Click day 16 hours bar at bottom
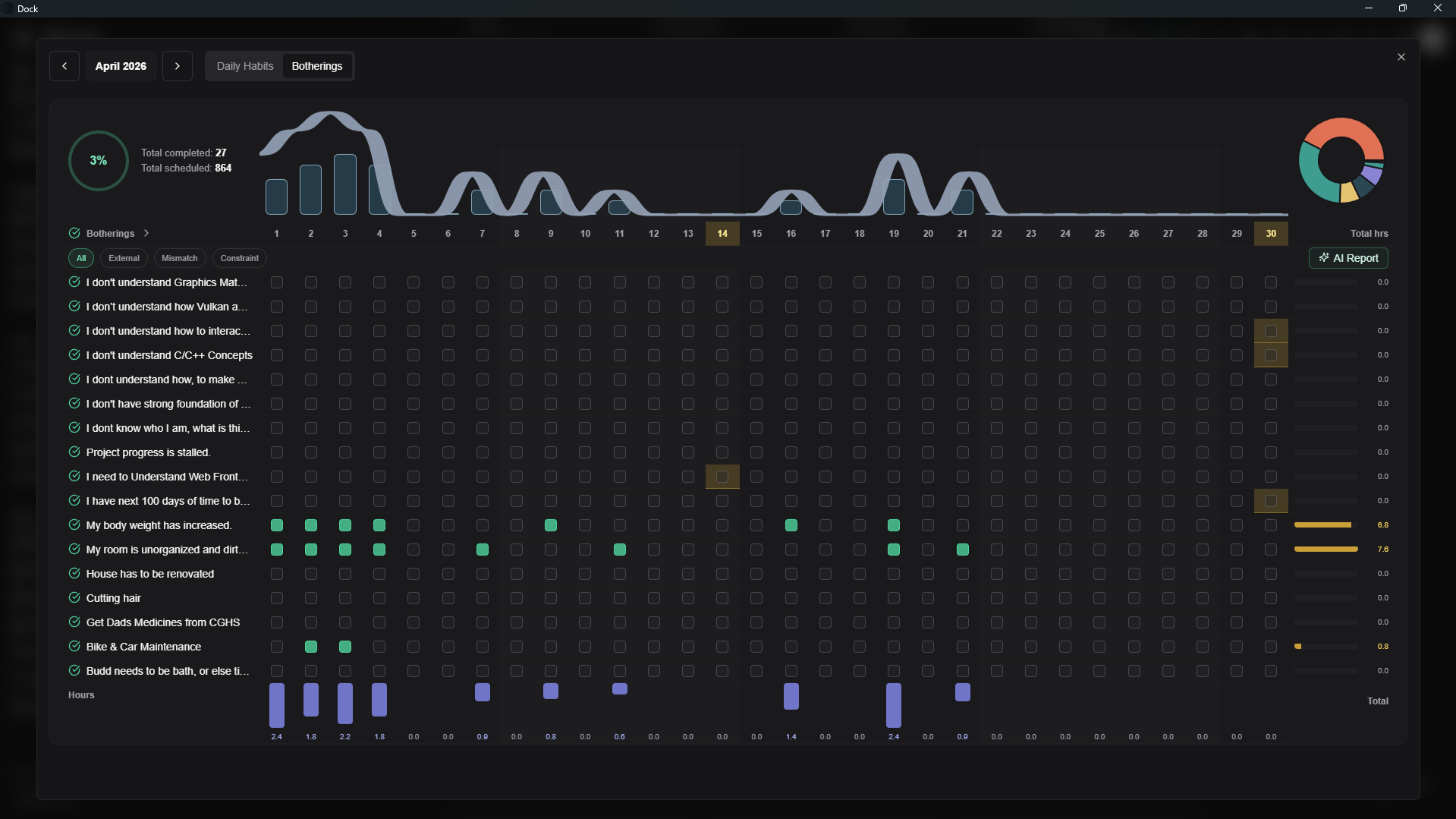Screen dimensions: 1456x819 coord(791,696)
